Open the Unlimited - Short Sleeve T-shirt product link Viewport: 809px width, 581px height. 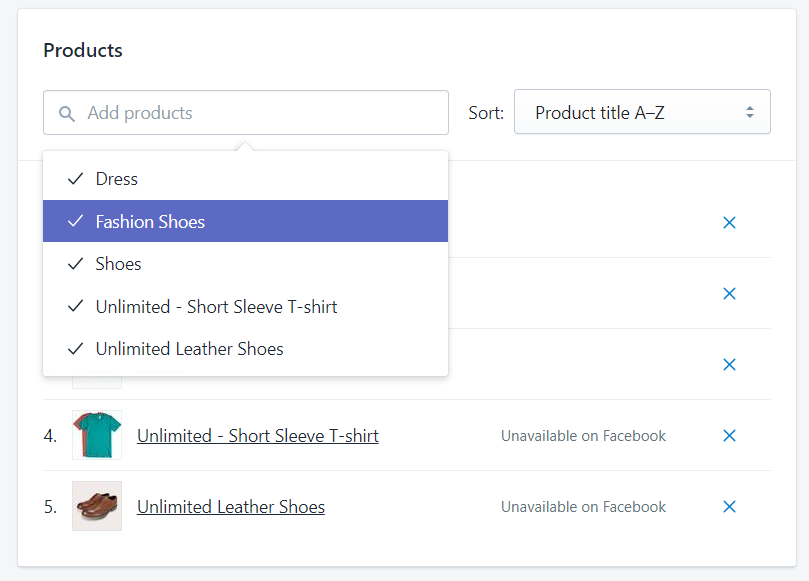point(257,436)
